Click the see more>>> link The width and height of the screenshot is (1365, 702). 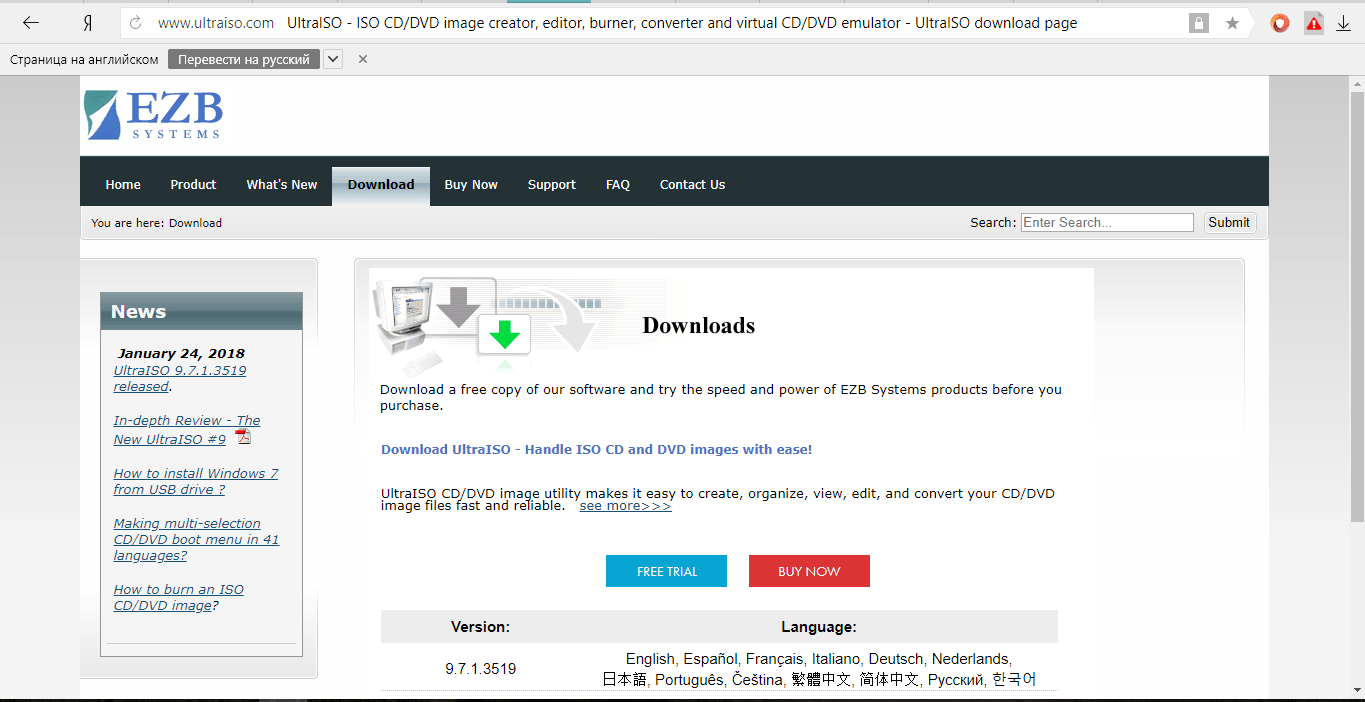pos(625,506)
